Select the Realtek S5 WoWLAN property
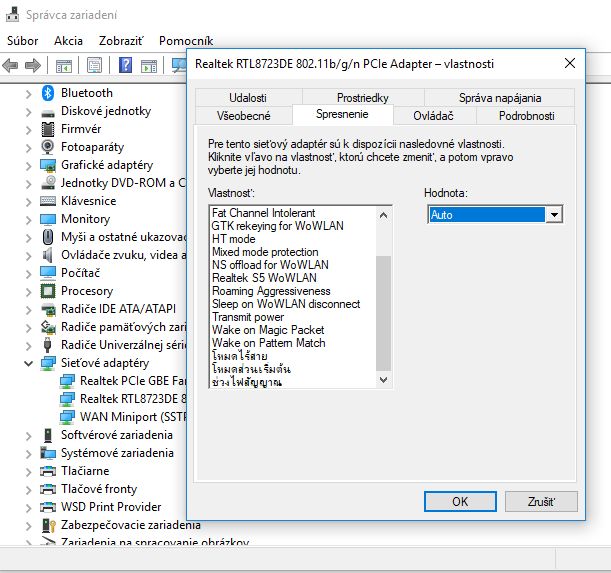This screenshot has width=611, height=573. pyautogui.click(x=264, y=278)
